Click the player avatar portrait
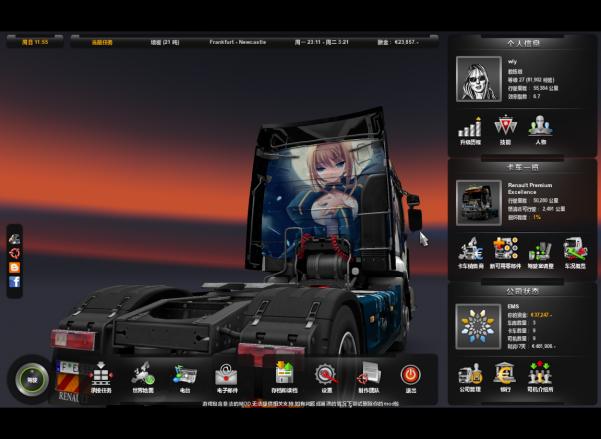Viewport: 601px width, 439px height. click(479, 79)
